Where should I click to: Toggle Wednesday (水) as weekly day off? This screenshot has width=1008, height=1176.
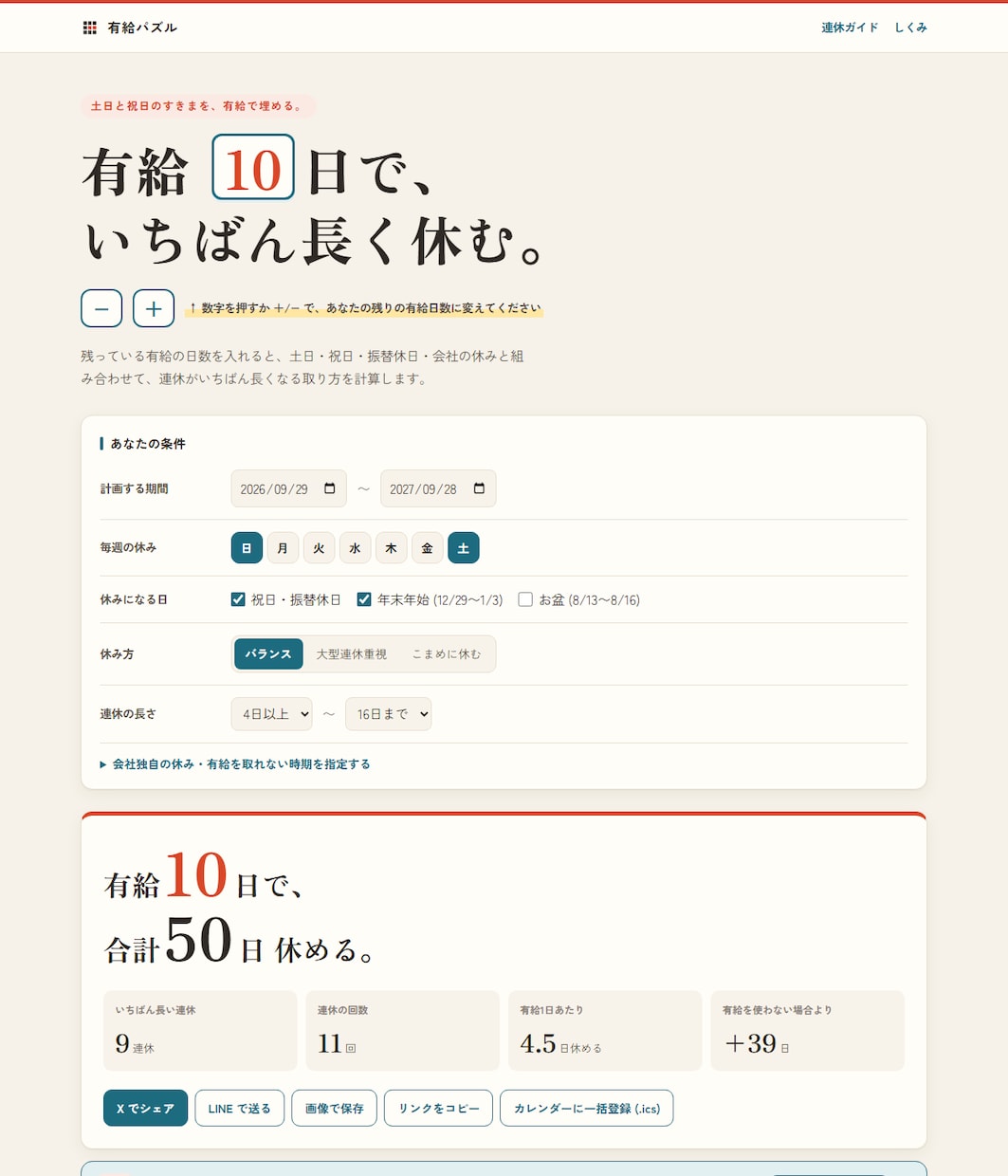tap(355, 548)
